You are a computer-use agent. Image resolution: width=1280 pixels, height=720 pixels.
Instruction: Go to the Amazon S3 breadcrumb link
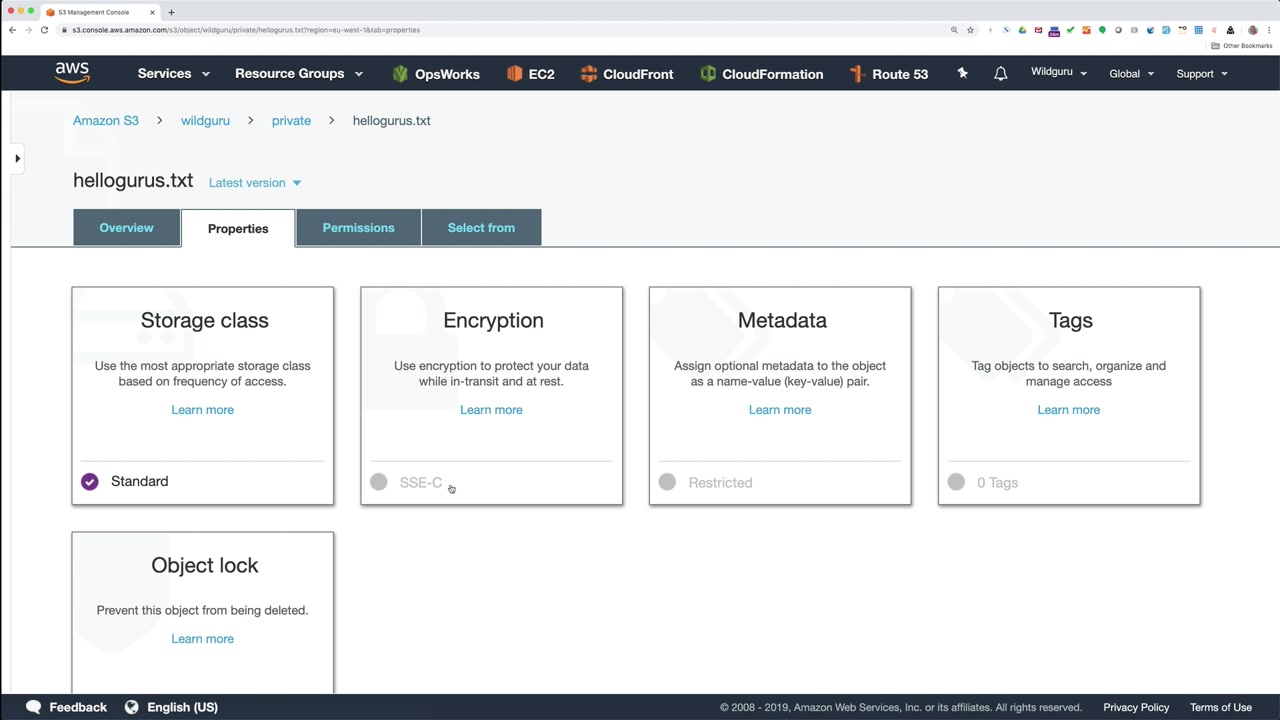[x=106, y=121]
